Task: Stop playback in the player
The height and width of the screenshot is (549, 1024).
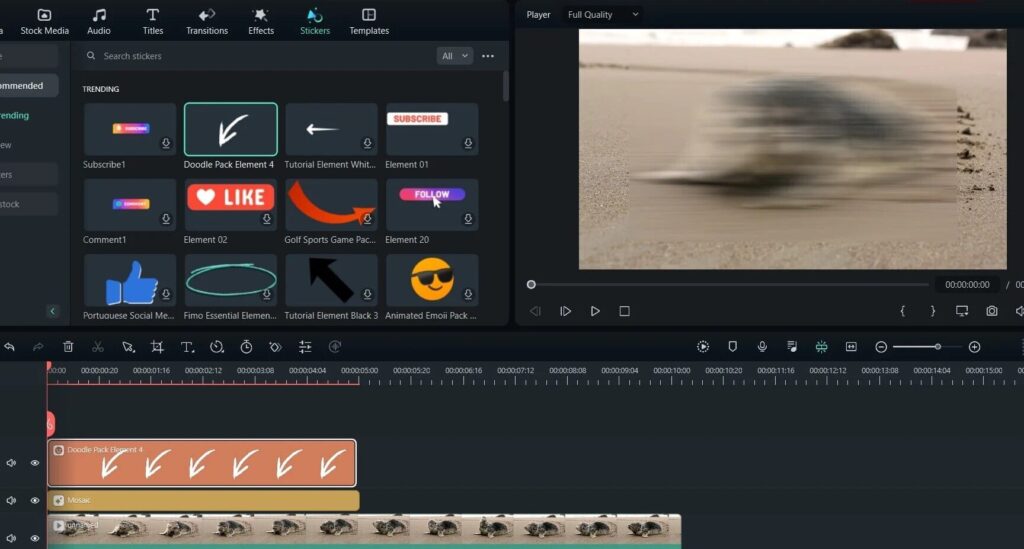Action: (624, 311)
